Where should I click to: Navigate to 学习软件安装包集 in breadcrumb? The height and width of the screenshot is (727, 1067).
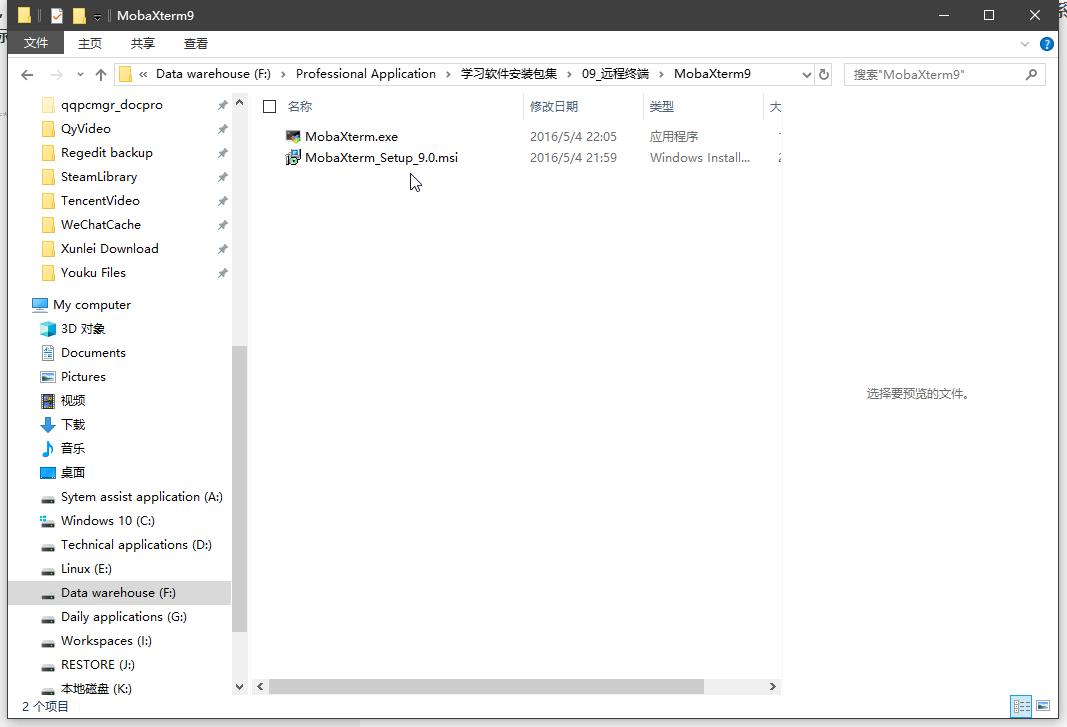coord(509,74)
